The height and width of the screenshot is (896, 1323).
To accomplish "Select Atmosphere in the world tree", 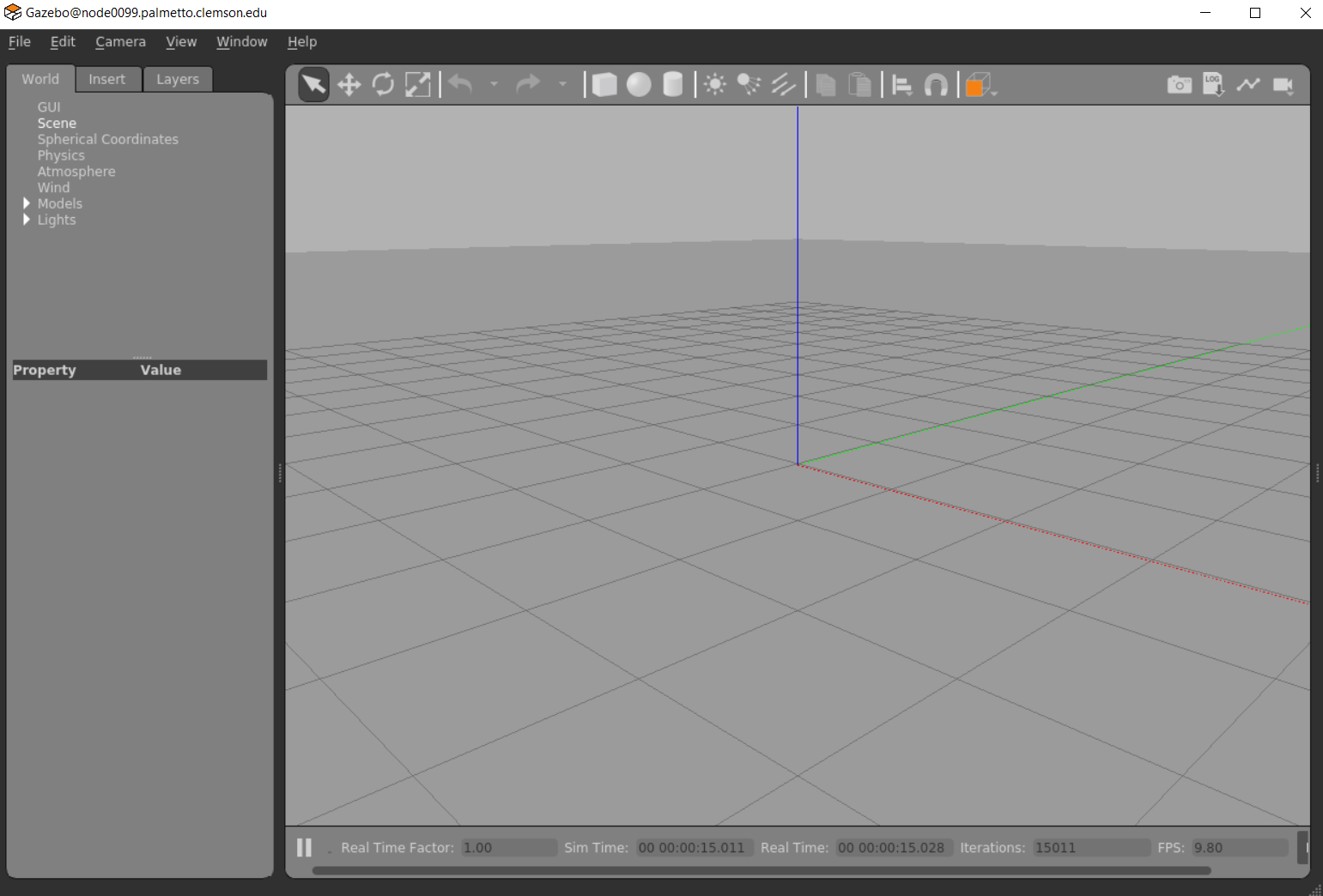I will tap(76, 172).
